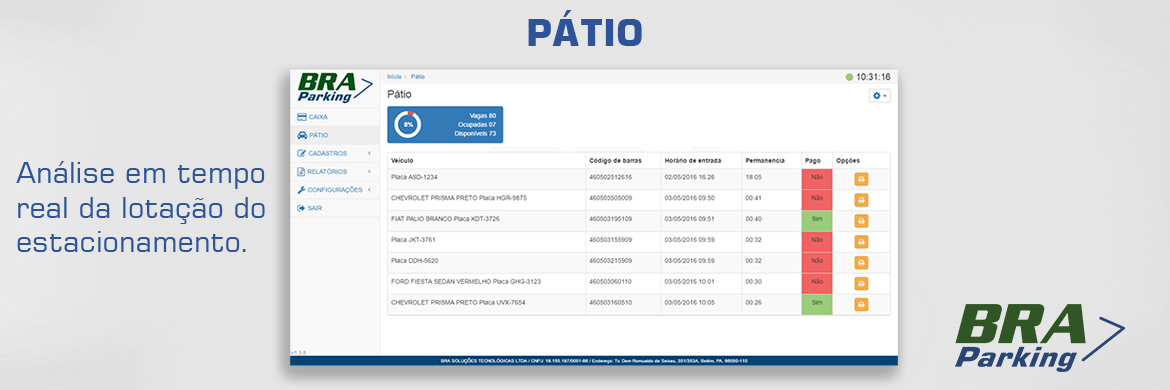The width and height of the screenshot is (1170, 390).
Task: Click the Início breadcrumb link
Action: click(394, 77)
